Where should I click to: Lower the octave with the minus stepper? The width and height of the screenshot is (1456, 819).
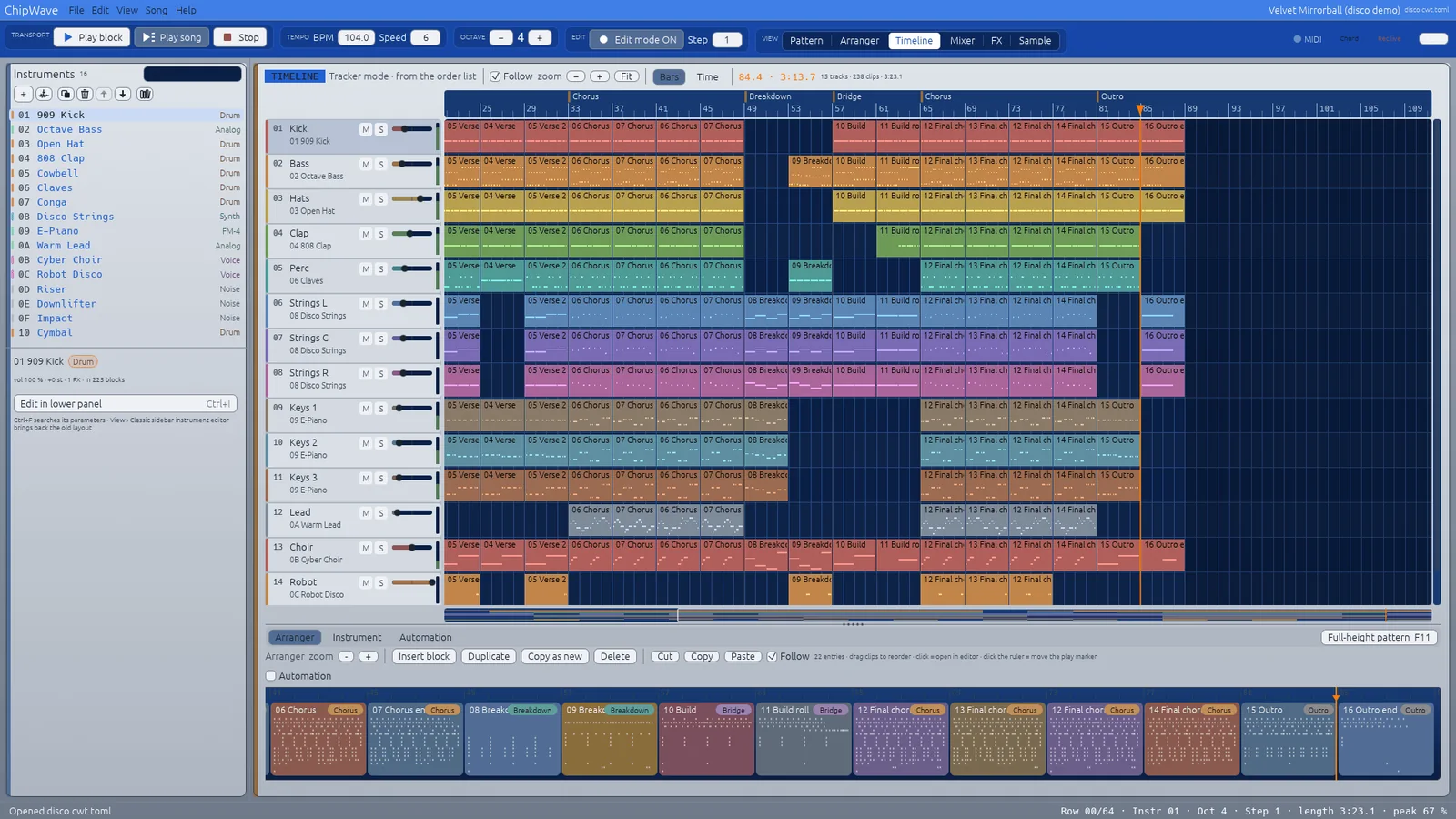coord(501,37)
